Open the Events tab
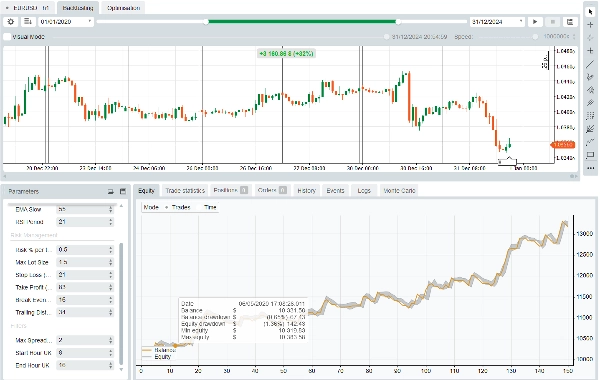The width and height of the screenshot is (600, 380). click(335, 191)
